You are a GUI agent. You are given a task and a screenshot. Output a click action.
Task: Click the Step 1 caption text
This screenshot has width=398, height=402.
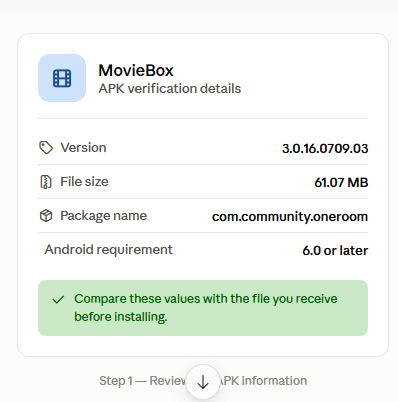click(x=203, y=381)
